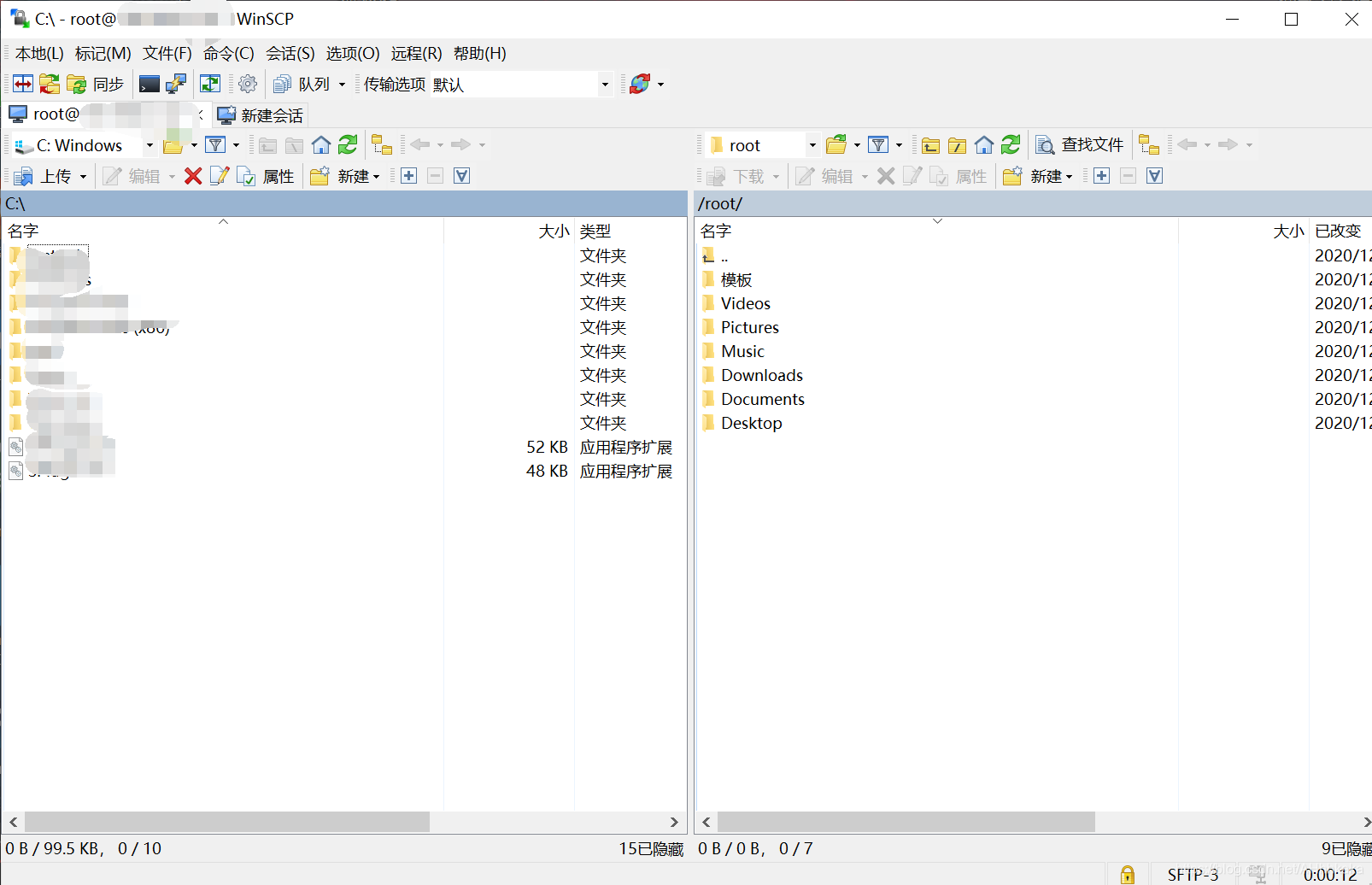Click local invert selection icon
The width and height of the screenshot is (1372, 885).
462,176
